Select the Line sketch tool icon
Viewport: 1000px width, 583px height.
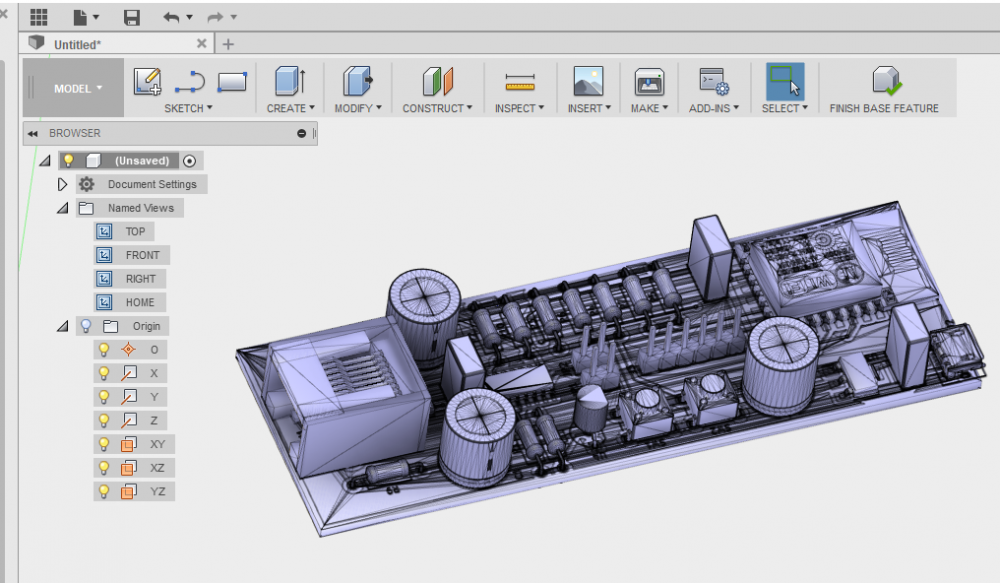pos(189,82)
